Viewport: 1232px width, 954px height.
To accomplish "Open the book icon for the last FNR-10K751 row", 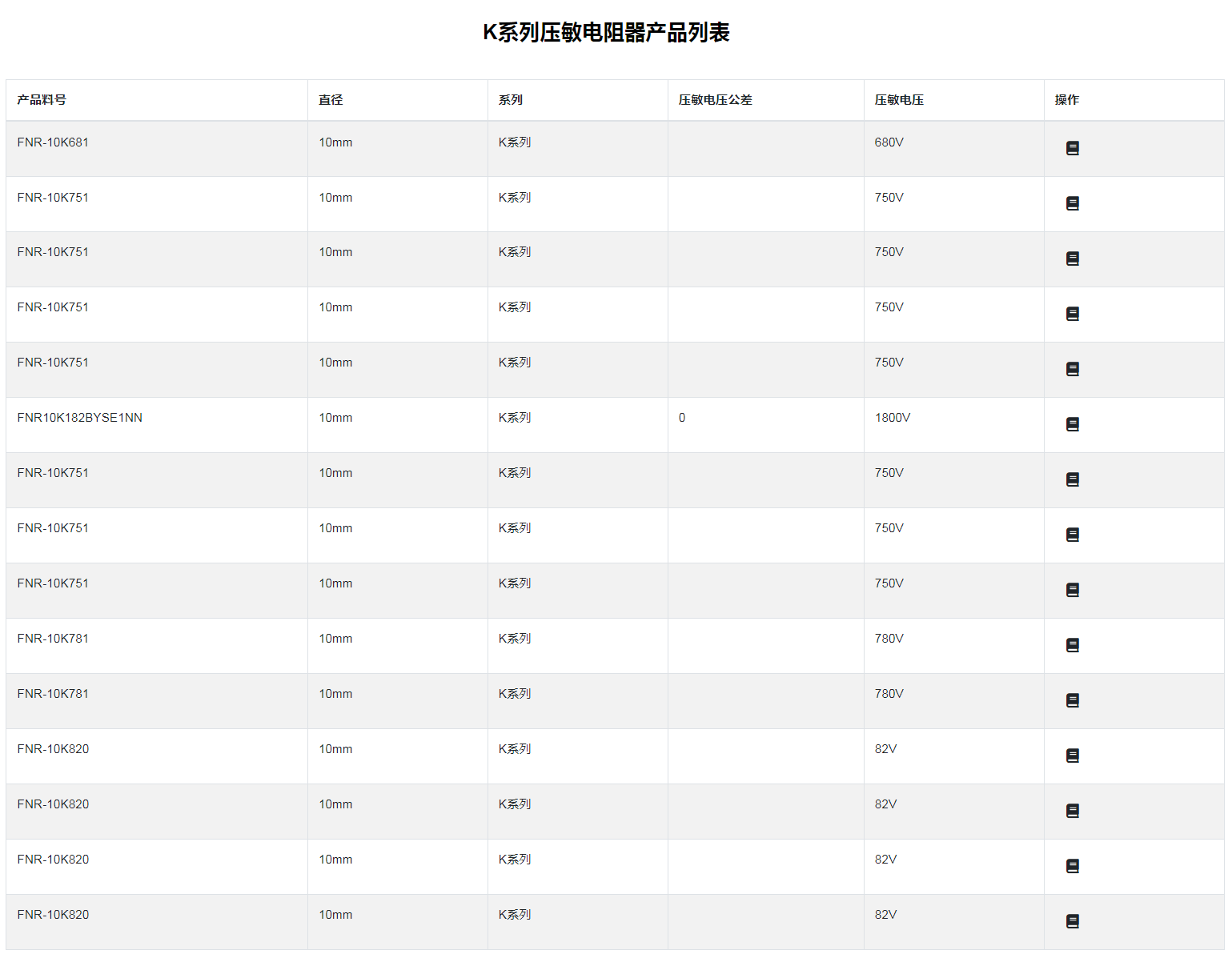I will (1073, 590).
